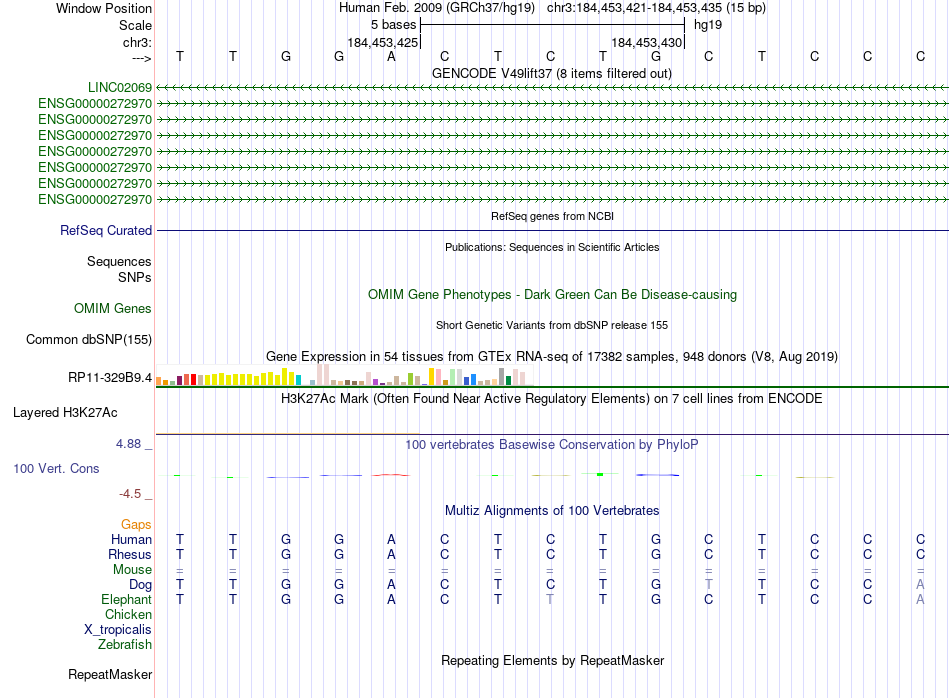This screenshot has width=950, height=698.
Task: Open the GTEx Gene Expression track title
Action: 551,356
